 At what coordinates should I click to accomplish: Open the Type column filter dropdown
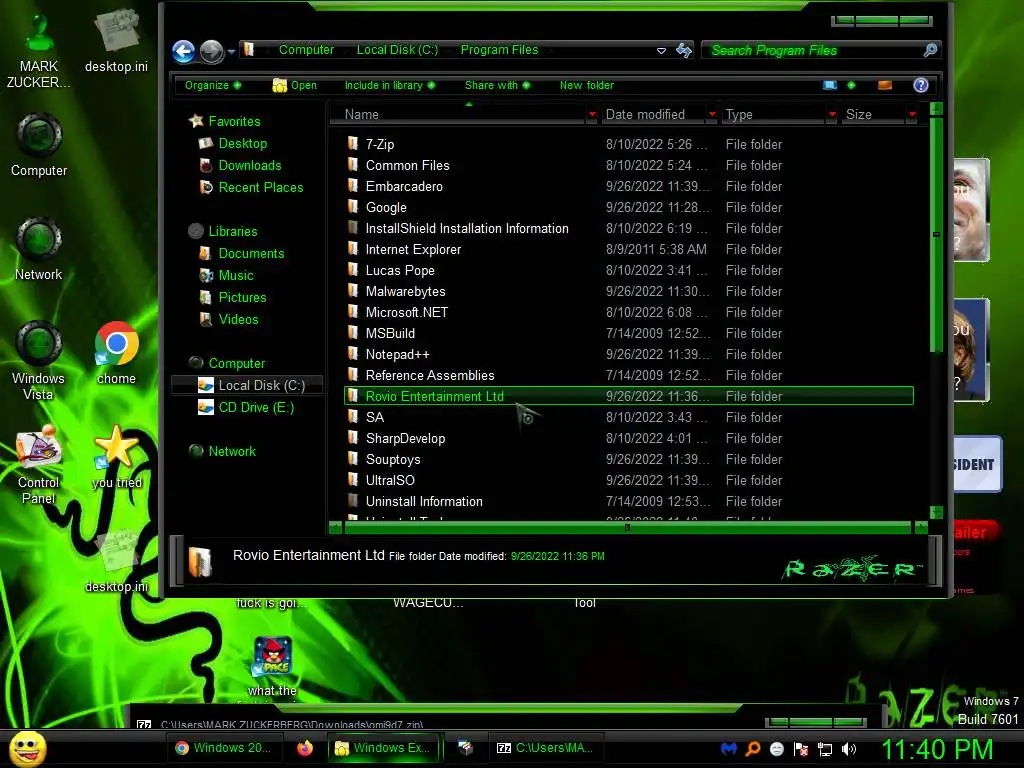click(832, 114)
